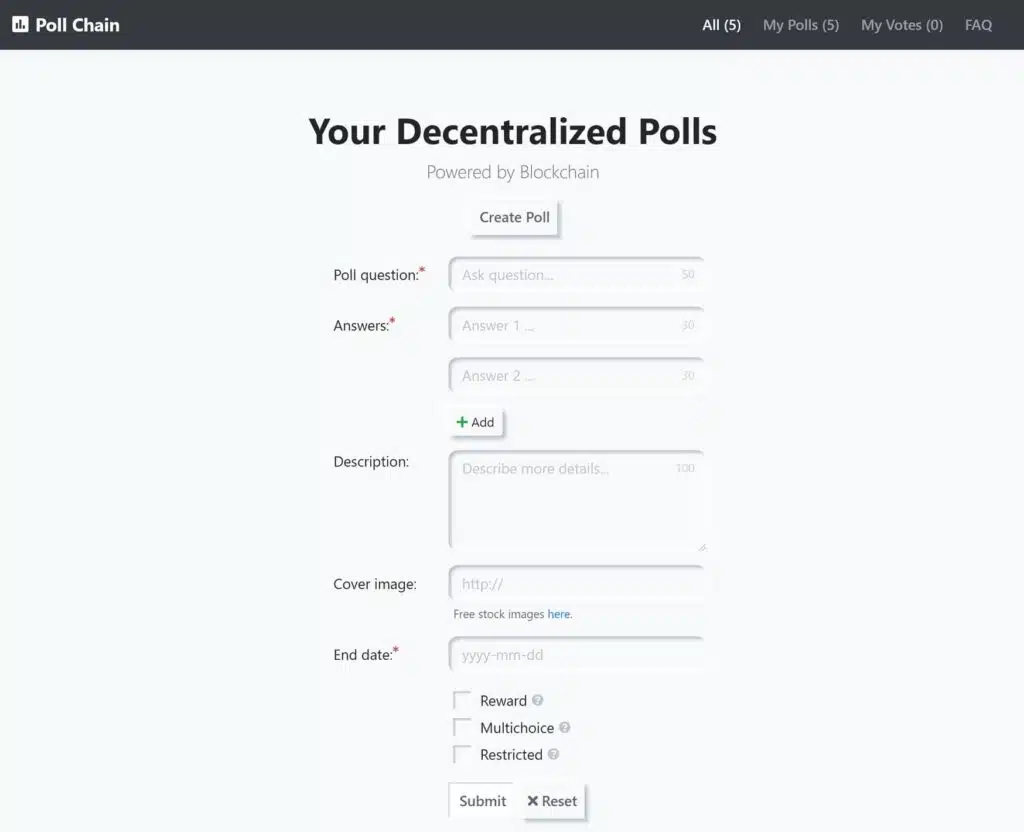The width and height of the screenshot is (1024, 832).
Task: Click the Create Poll button
Action: (515, 217)
